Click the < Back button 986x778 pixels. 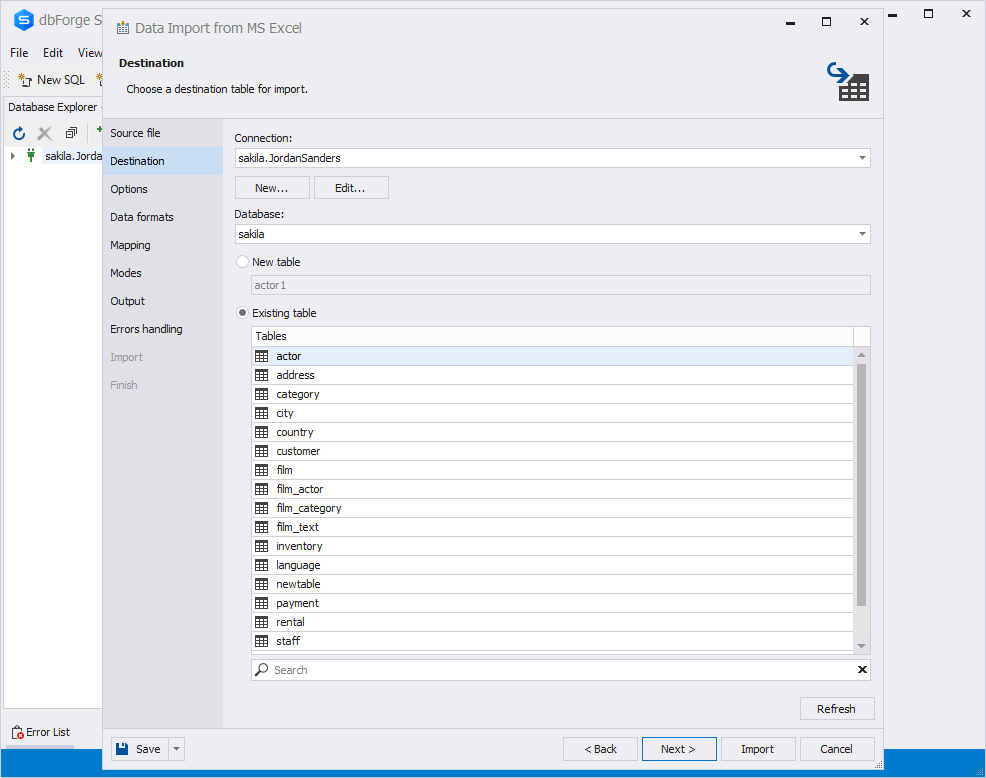pos(601,748)
